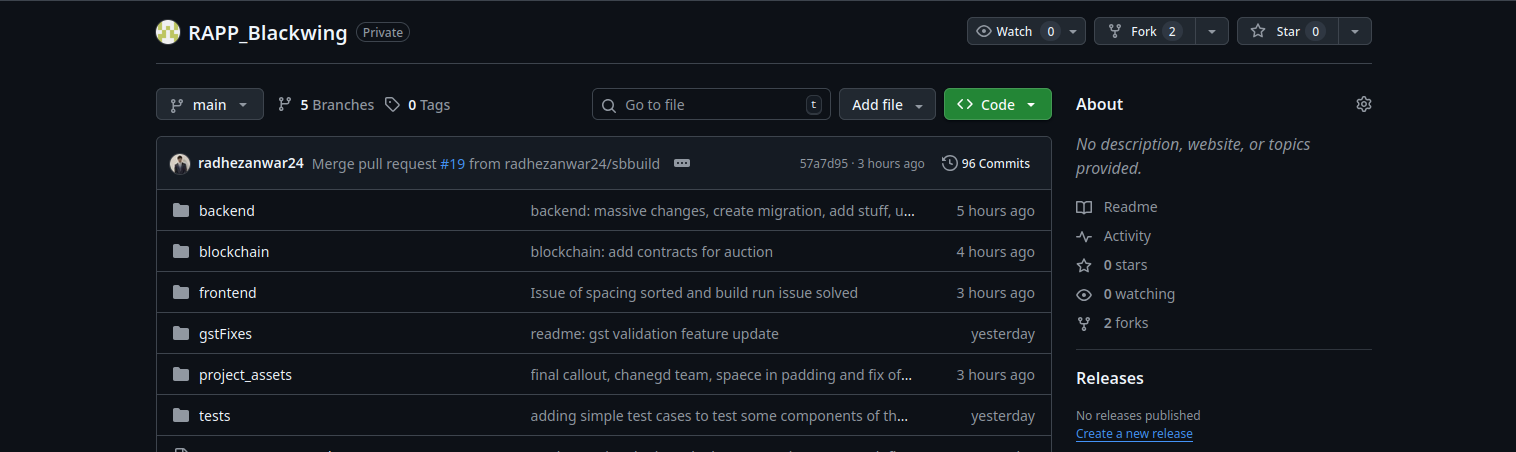Screen dimensions: 1516x452
Task: View the 5 Branches page
Action: pos(326,104)
